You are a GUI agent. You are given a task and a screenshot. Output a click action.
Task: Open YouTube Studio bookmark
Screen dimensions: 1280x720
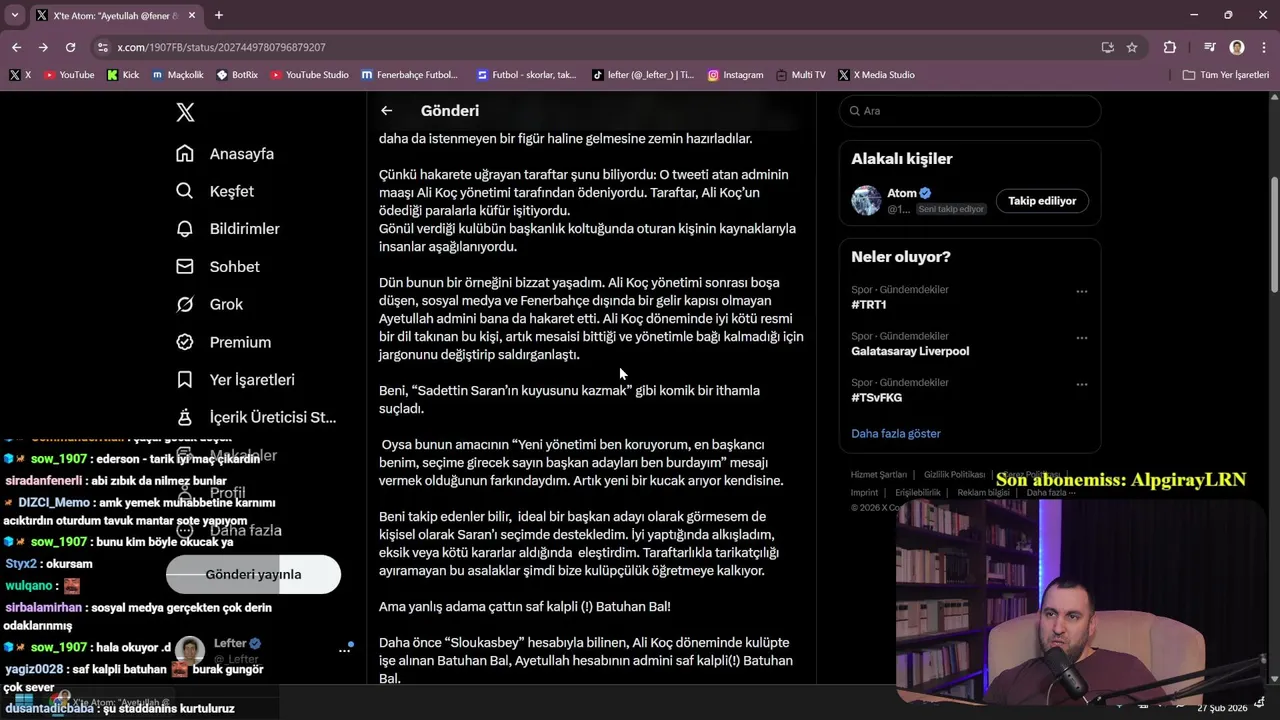point(309,75)
